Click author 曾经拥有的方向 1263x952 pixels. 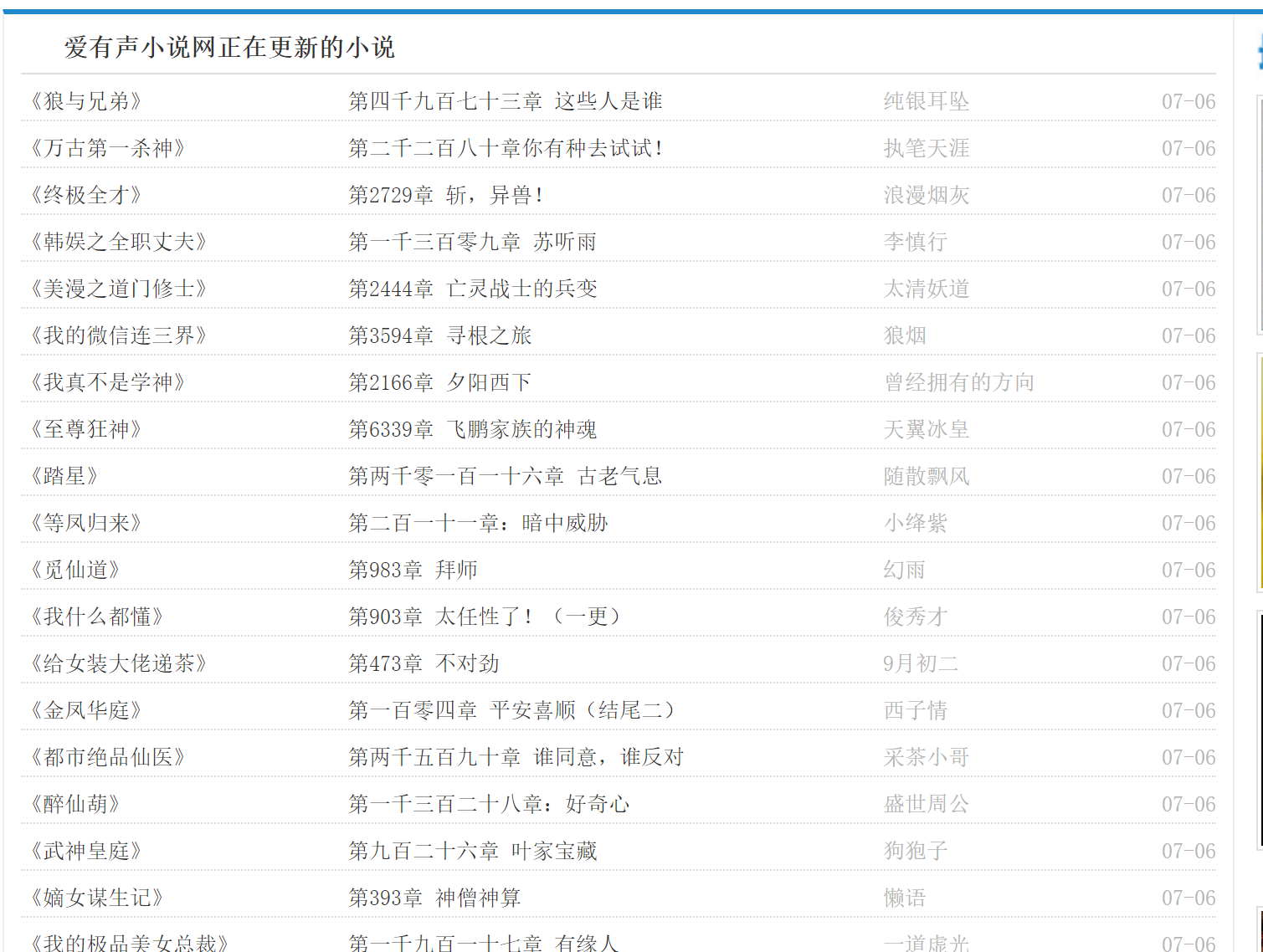[959, 382]
